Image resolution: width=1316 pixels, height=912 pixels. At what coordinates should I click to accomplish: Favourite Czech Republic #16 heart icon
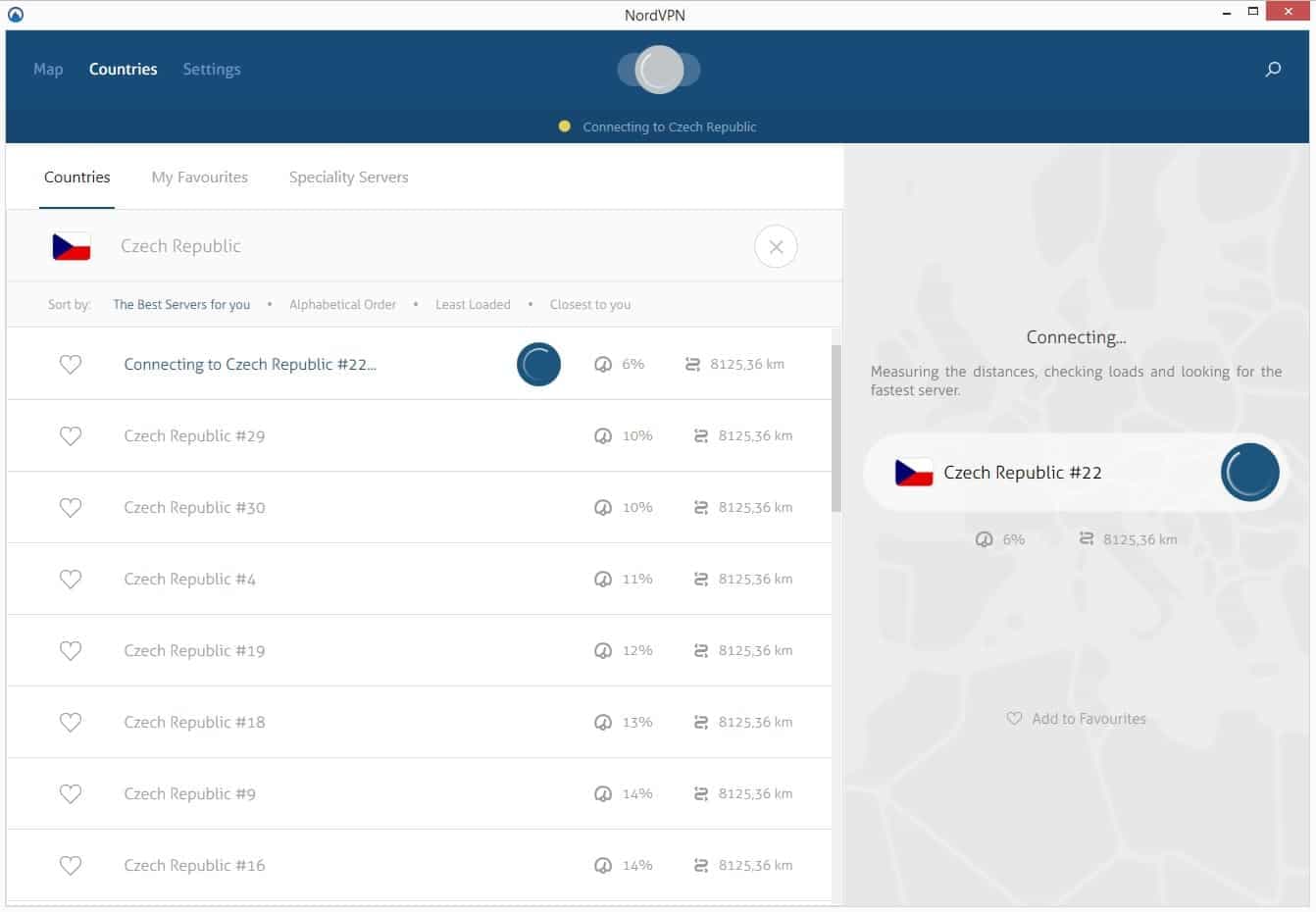tap(71, 866)
